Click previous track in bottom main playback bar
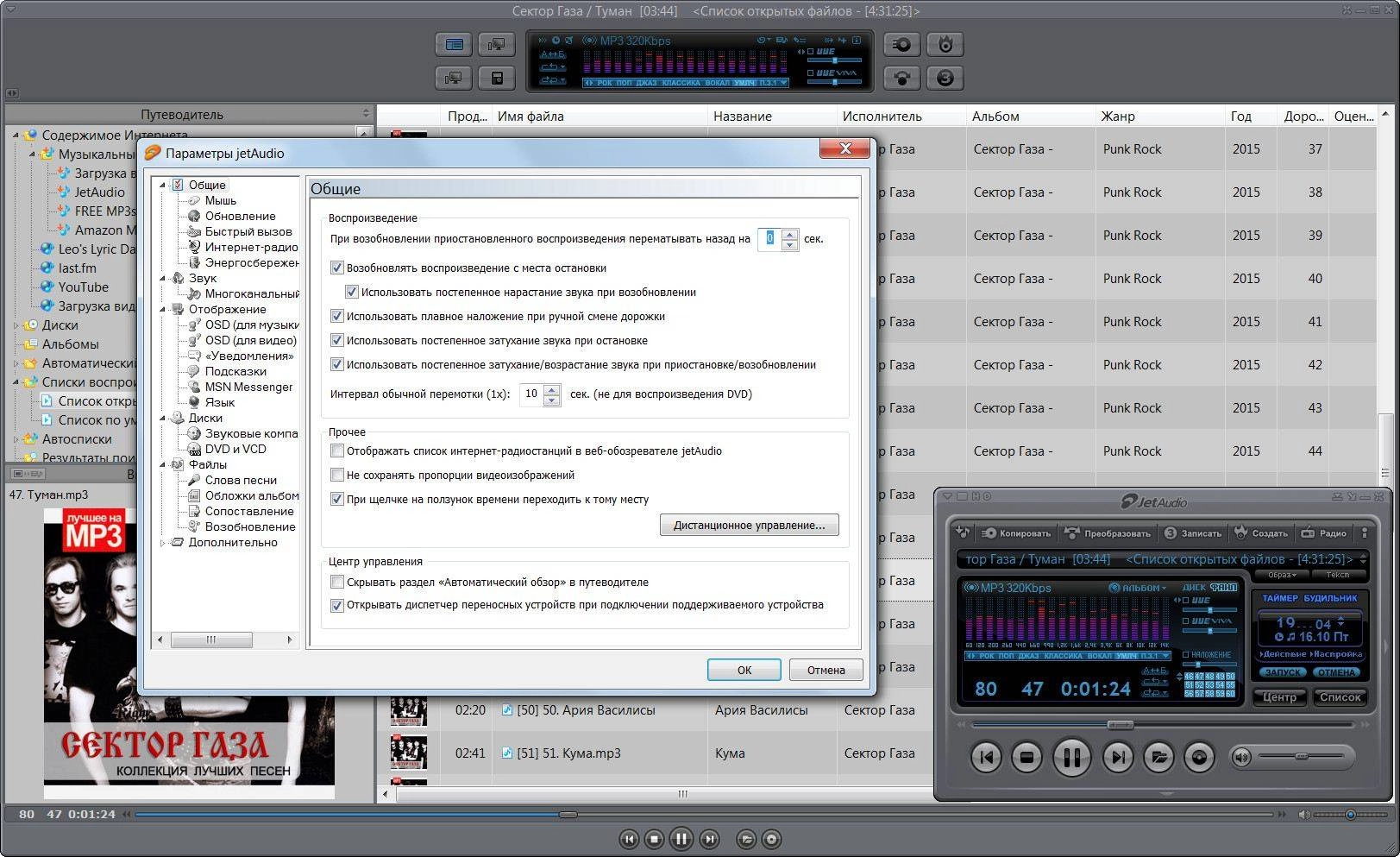The width and height of the screenshot is (1400, 857). coord(629,839)
